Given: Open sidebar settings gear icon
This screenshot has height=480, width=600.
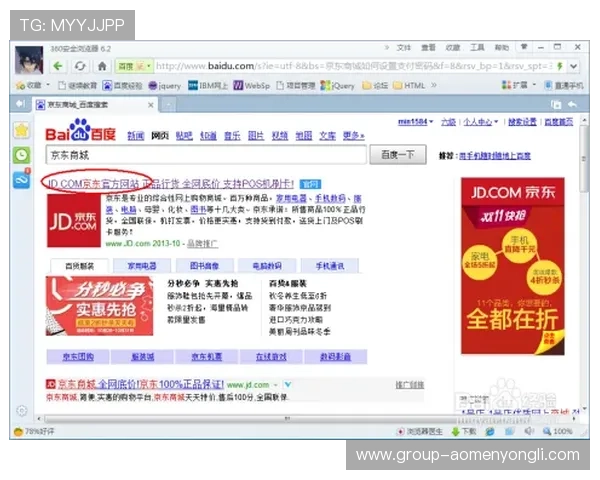Looking at the screenshot, I should [22, 411].
